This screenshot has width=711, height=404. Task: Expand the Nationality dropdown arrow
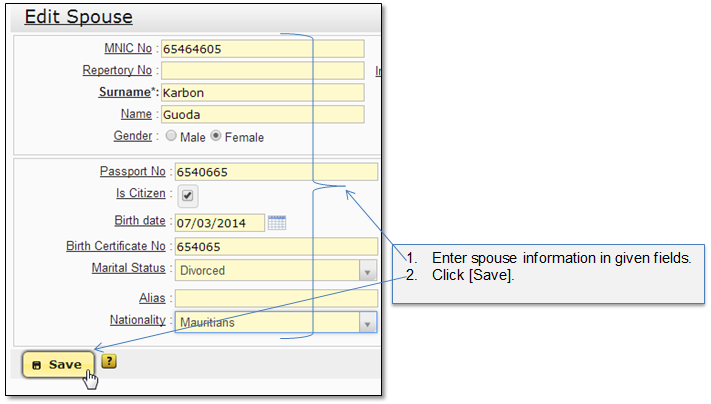pos(368,323)
